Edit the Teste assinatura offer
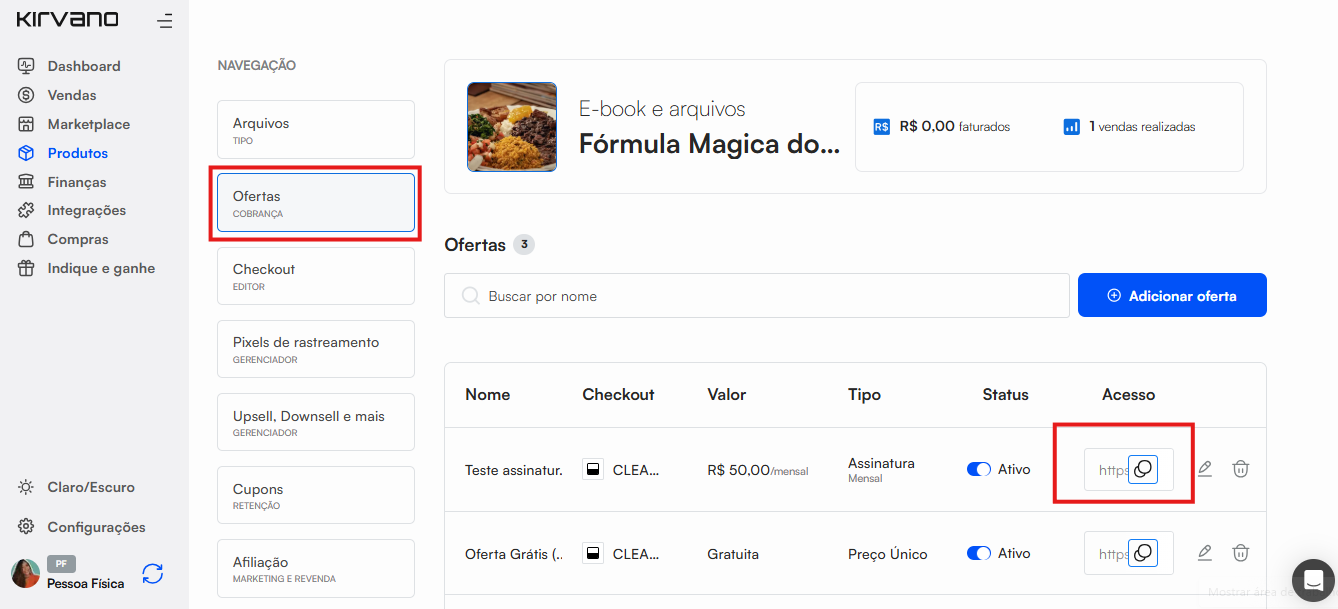This screenshot has height=609, width=1338. tap(1205, 469)
